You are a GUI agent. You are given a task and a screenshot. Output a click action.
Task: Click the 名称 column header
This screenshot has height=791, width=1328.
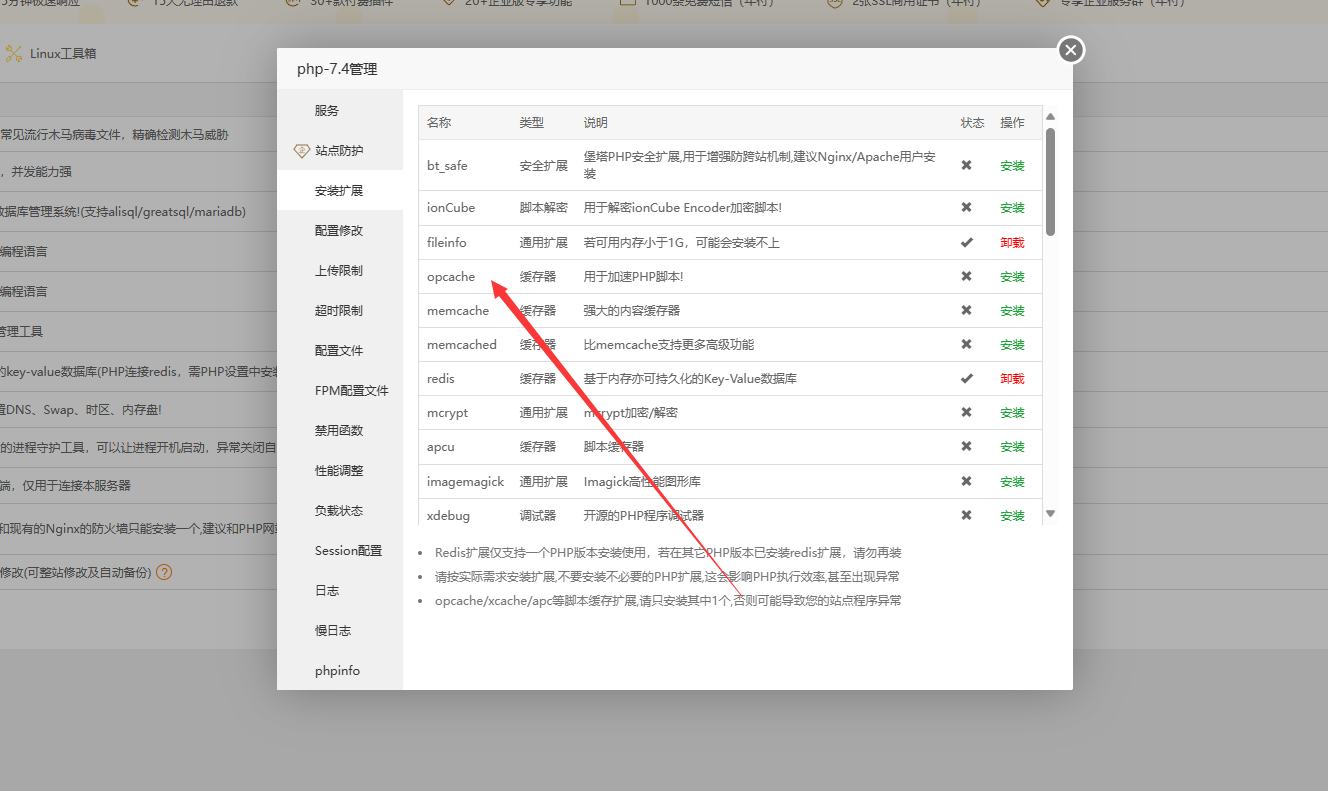point(439,123)
